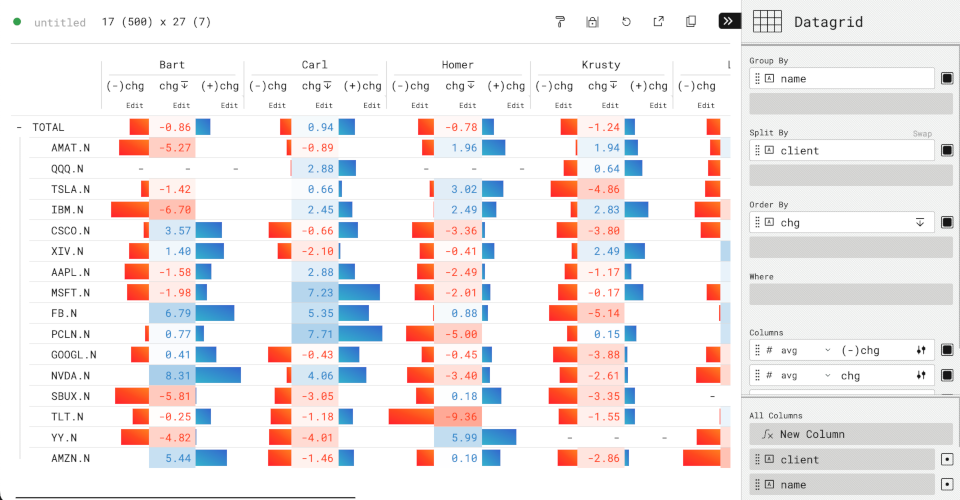Image resolution: width=960 pixels, height=500 pixels.
Task: Click the reset (undo arrow) icon
Action: click(x=626, y=21)
